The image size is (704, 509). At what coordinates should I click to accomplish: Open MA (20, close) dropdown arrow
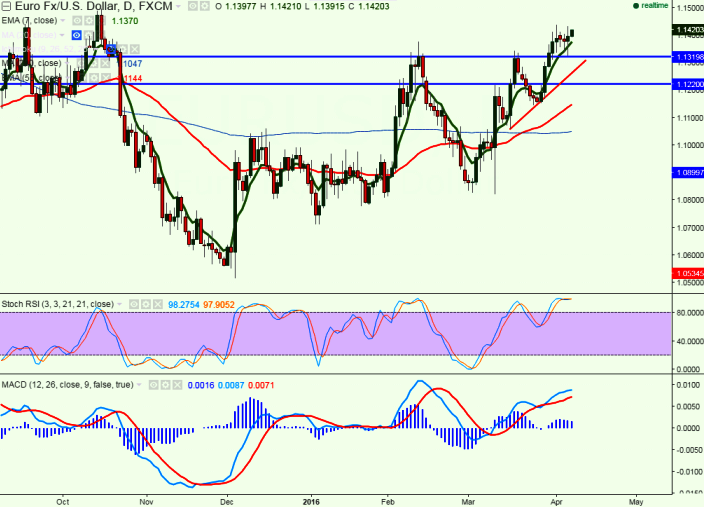pyautogui.click(x=62, y=35)
